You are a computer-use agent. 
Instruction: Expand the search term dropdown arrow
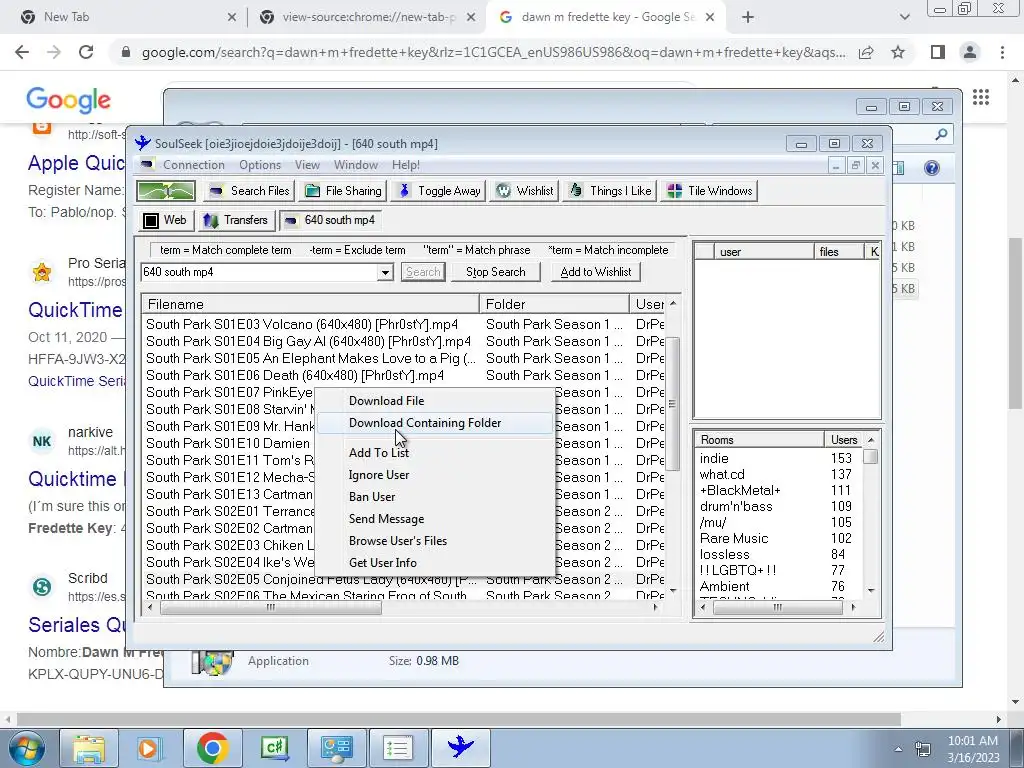pos(385,272)
